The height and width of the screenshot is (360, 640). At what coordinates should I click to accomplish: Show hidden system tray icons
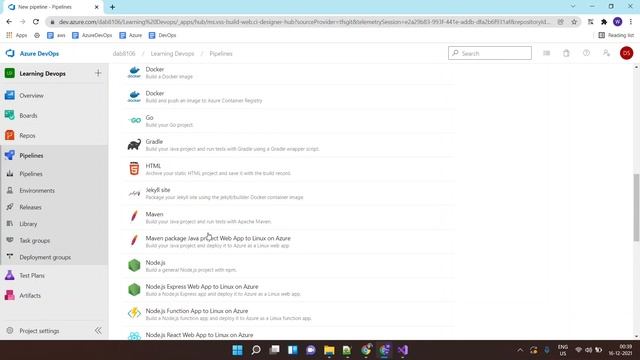point(520,350)
